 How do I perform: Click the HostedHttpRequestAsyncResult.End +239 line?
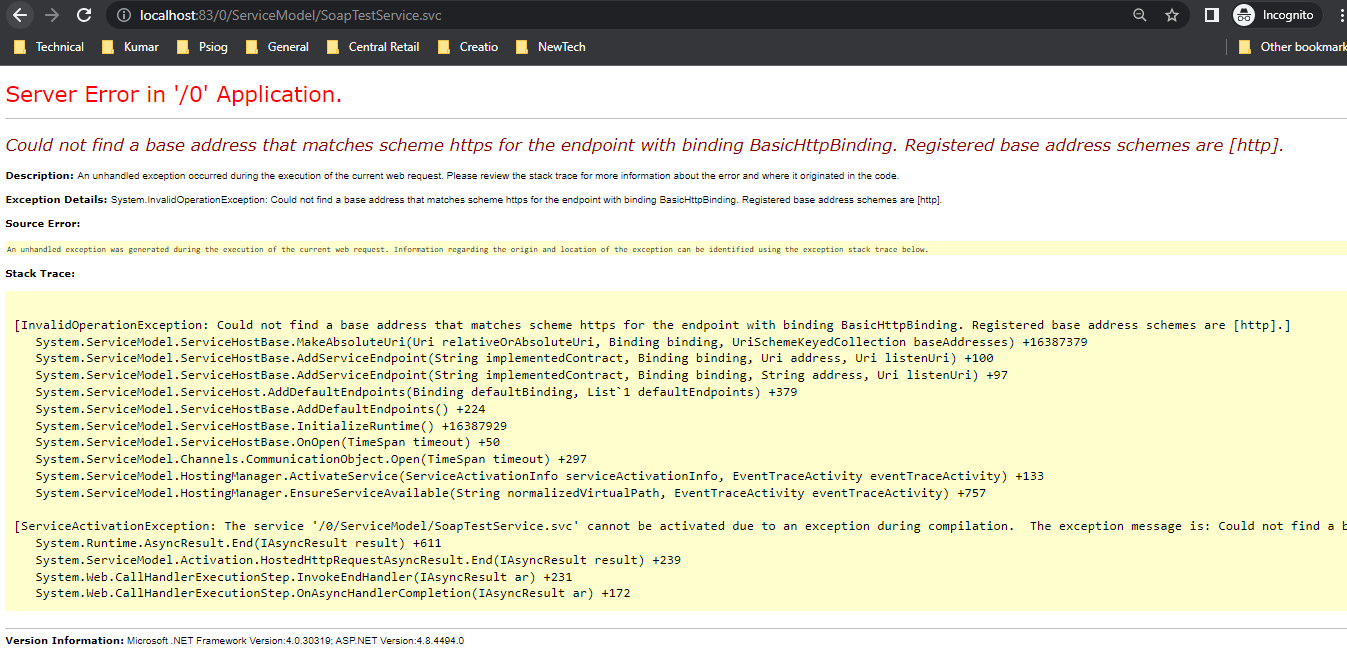[358, 560]
